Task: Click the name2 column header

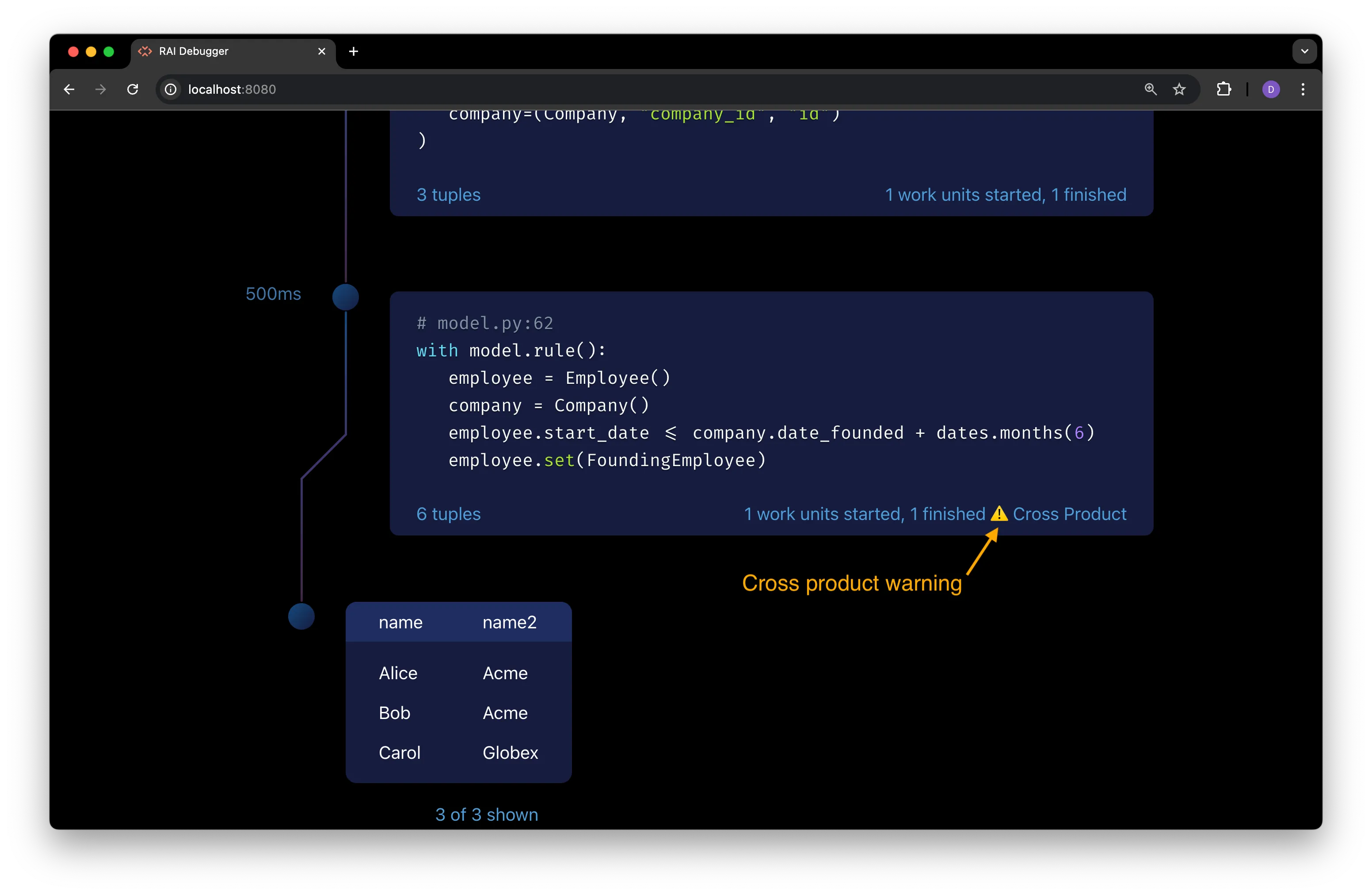Action: point(510,622)
